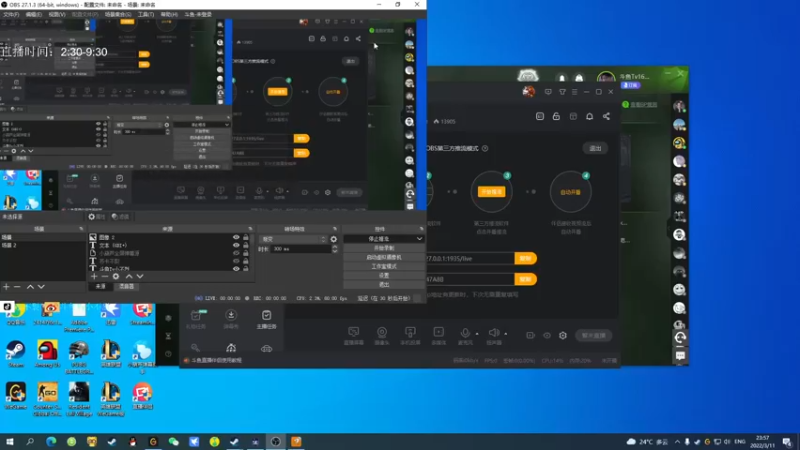800x450 pixels.
Task: Click the stream key input field
Action: pyautogui.click(x=469, y=279)
